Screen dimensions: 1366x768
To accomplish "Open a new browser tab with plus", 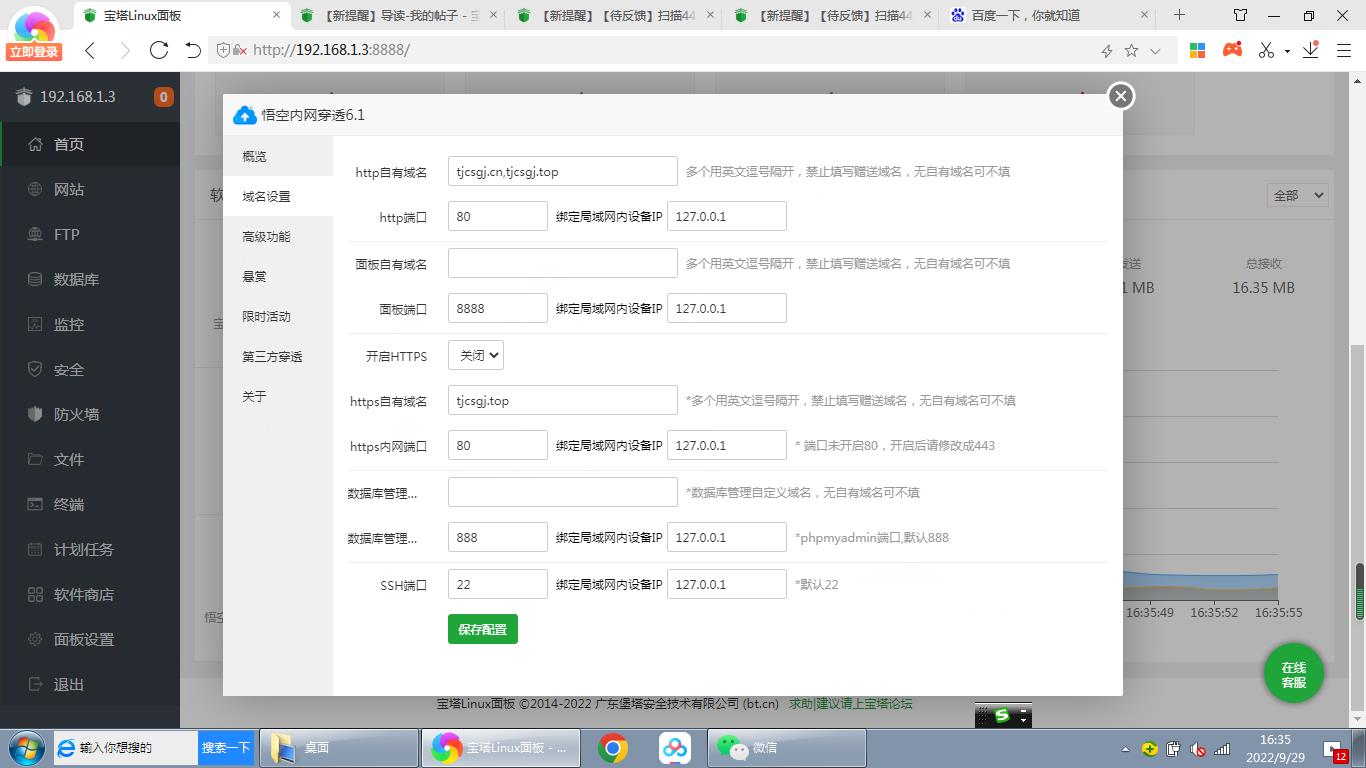I will pos(1179,15).
